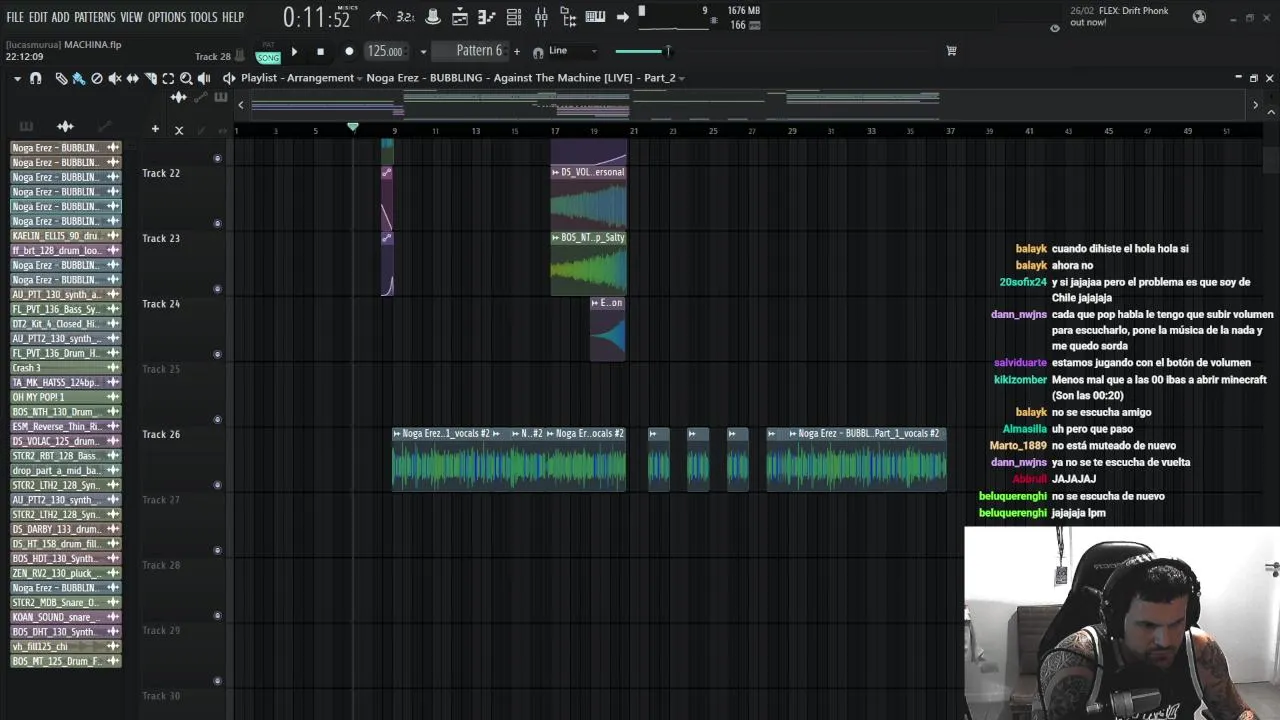Open the online news globe icon
Viewport: 1280px width, 720px height.
tap(1199, 17)
